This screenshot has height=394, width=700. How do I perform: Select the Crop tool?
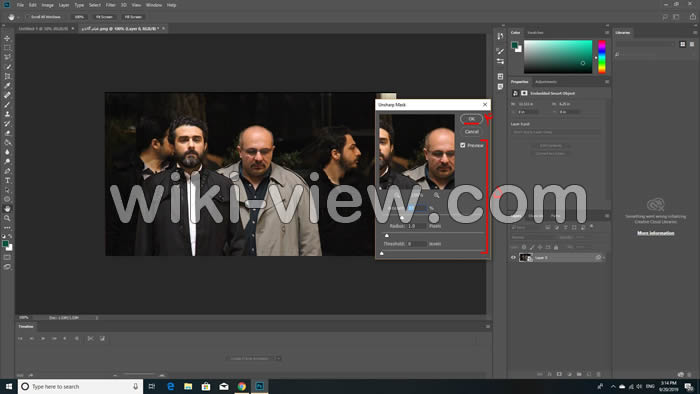tap(7, 76)
